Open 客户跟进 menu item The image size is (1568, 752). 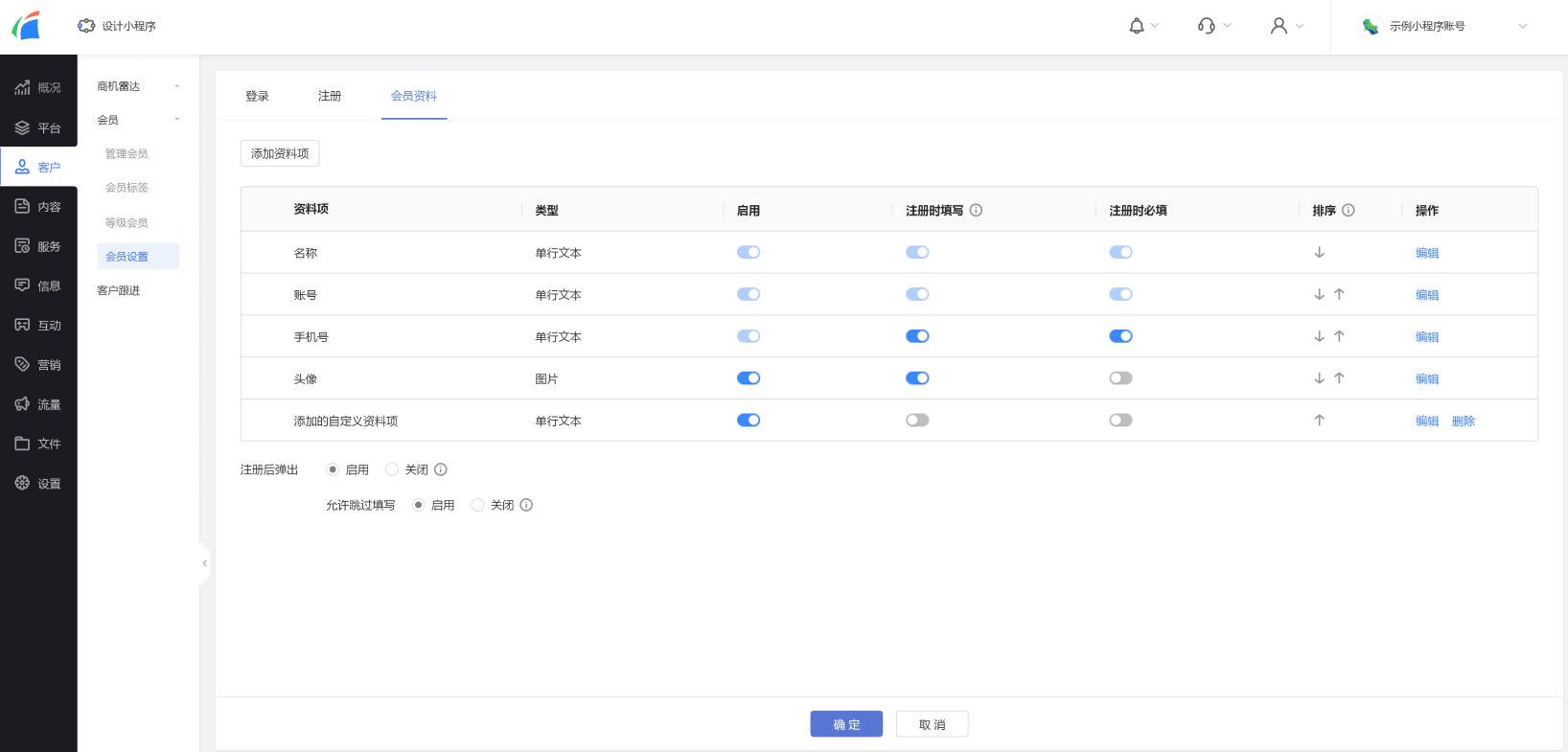tap(119, 290)
